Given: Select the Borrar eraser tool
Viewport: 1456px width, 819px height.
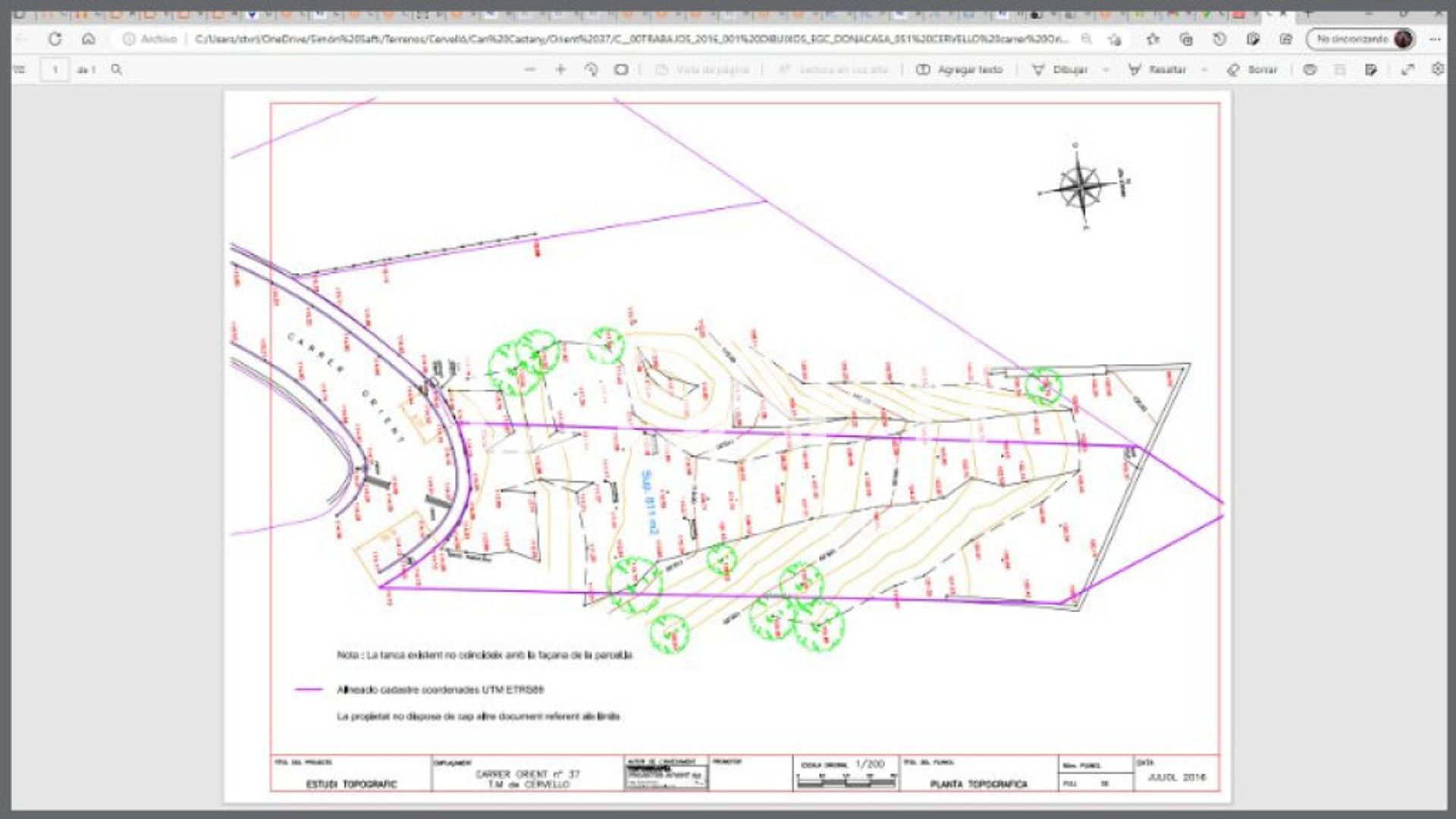Looking at the screenshot, I should [x=1253, y=69].
